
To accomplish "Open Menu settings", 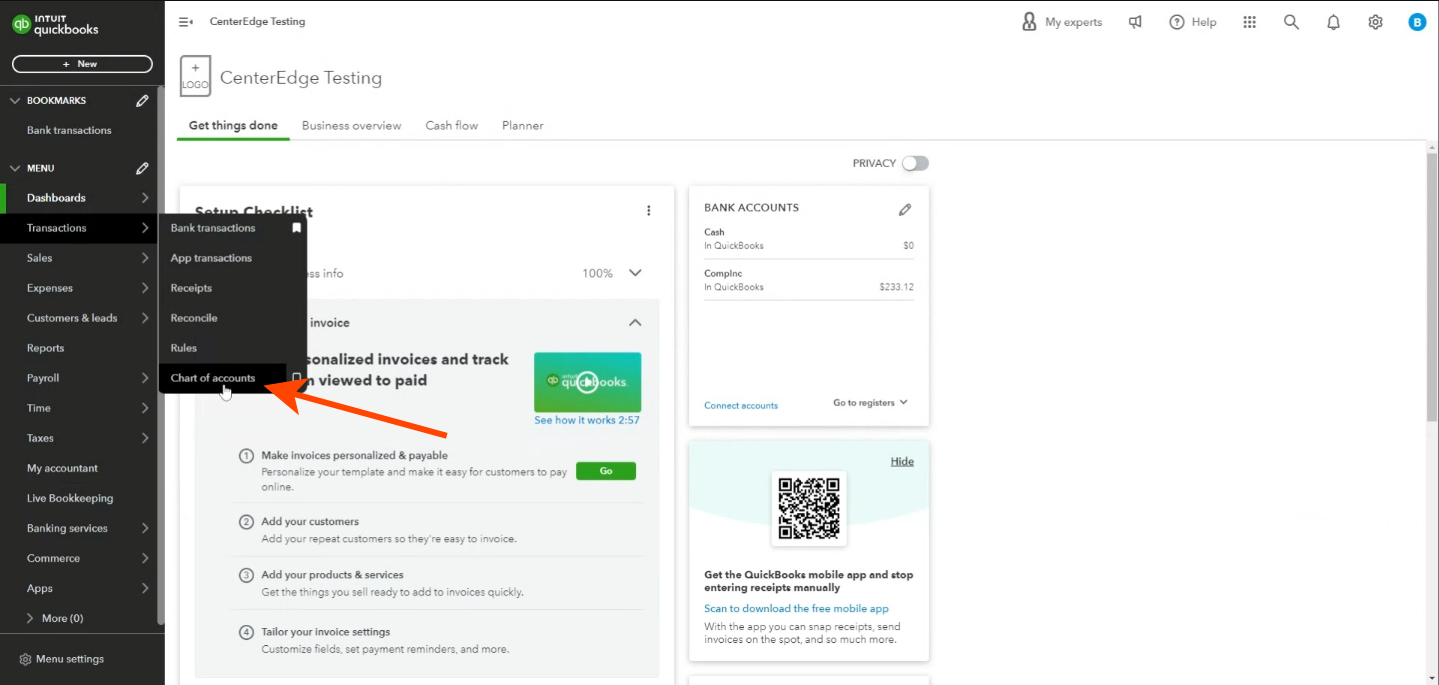I will tap(62, 659).
